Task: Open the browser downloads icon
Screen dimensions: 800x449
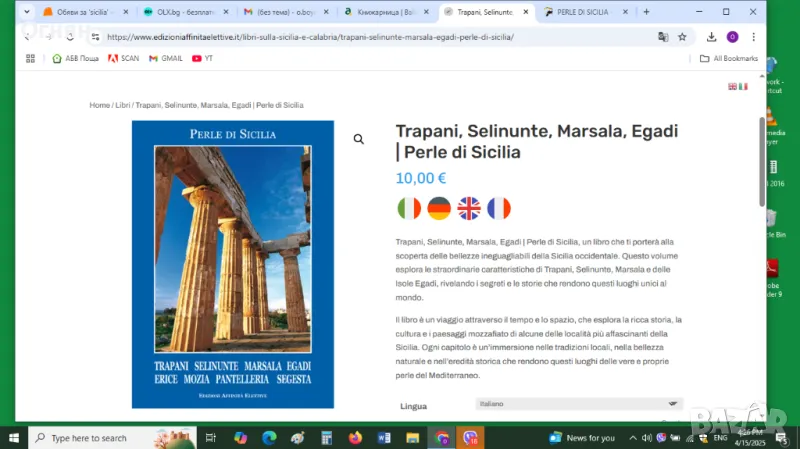Action: pos(711,37)
